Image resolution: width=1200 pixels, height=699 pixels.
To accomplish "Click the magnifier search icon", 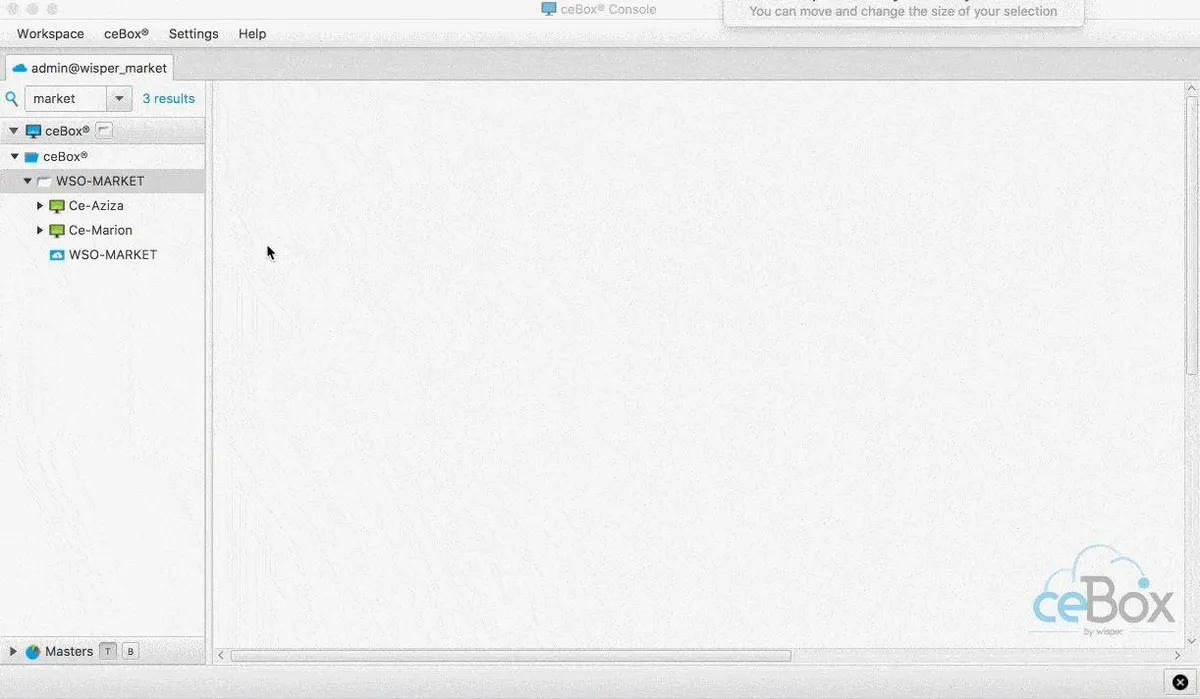I will pyautogui.click(x=12, y=98).
